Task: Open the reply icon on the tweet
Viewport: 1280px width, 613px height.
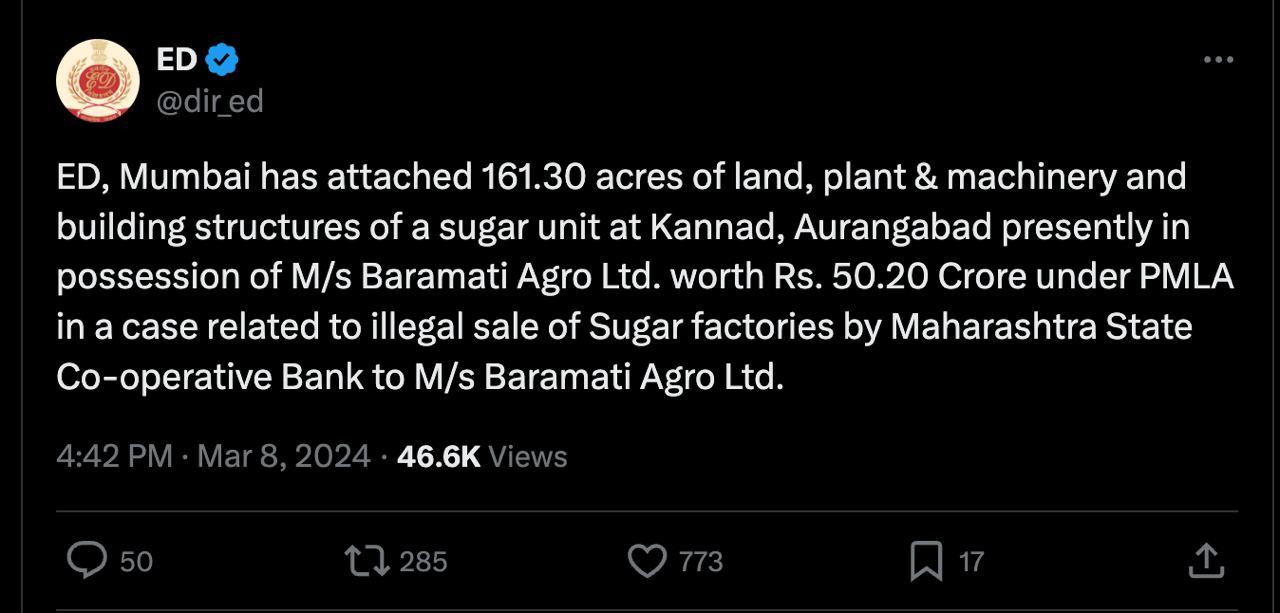Action: tap(87, 560)
